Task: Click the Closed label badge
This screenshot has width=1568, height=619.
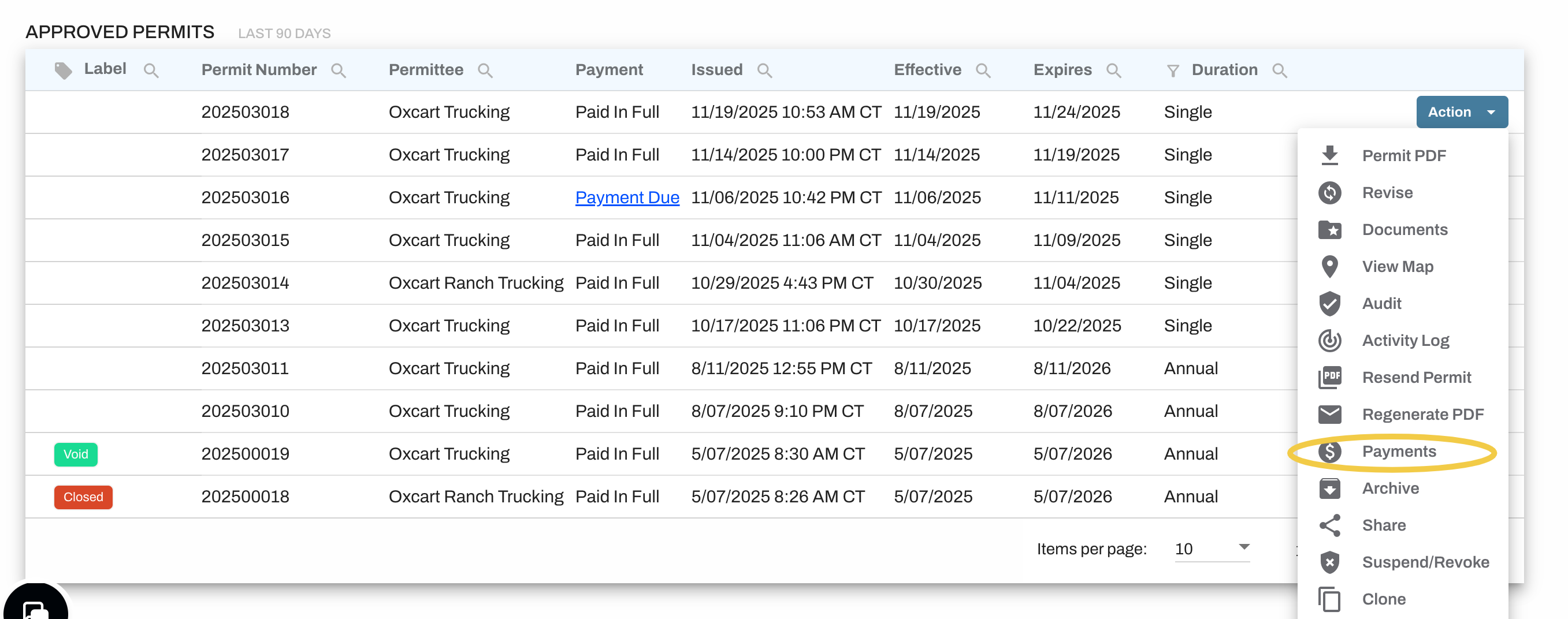Action: [x=83, y=497]
